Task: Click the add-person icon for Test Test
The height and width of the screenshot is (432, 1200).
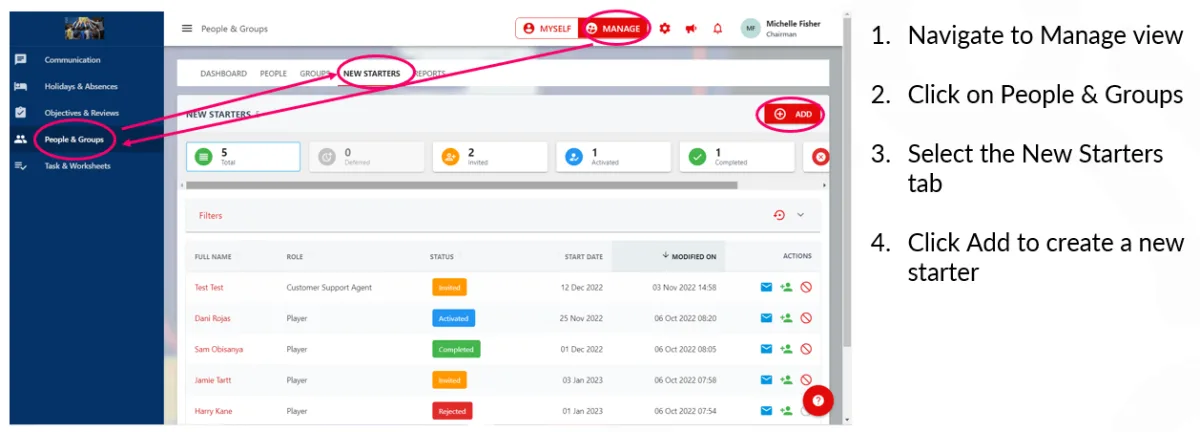Action: (786, 288)
